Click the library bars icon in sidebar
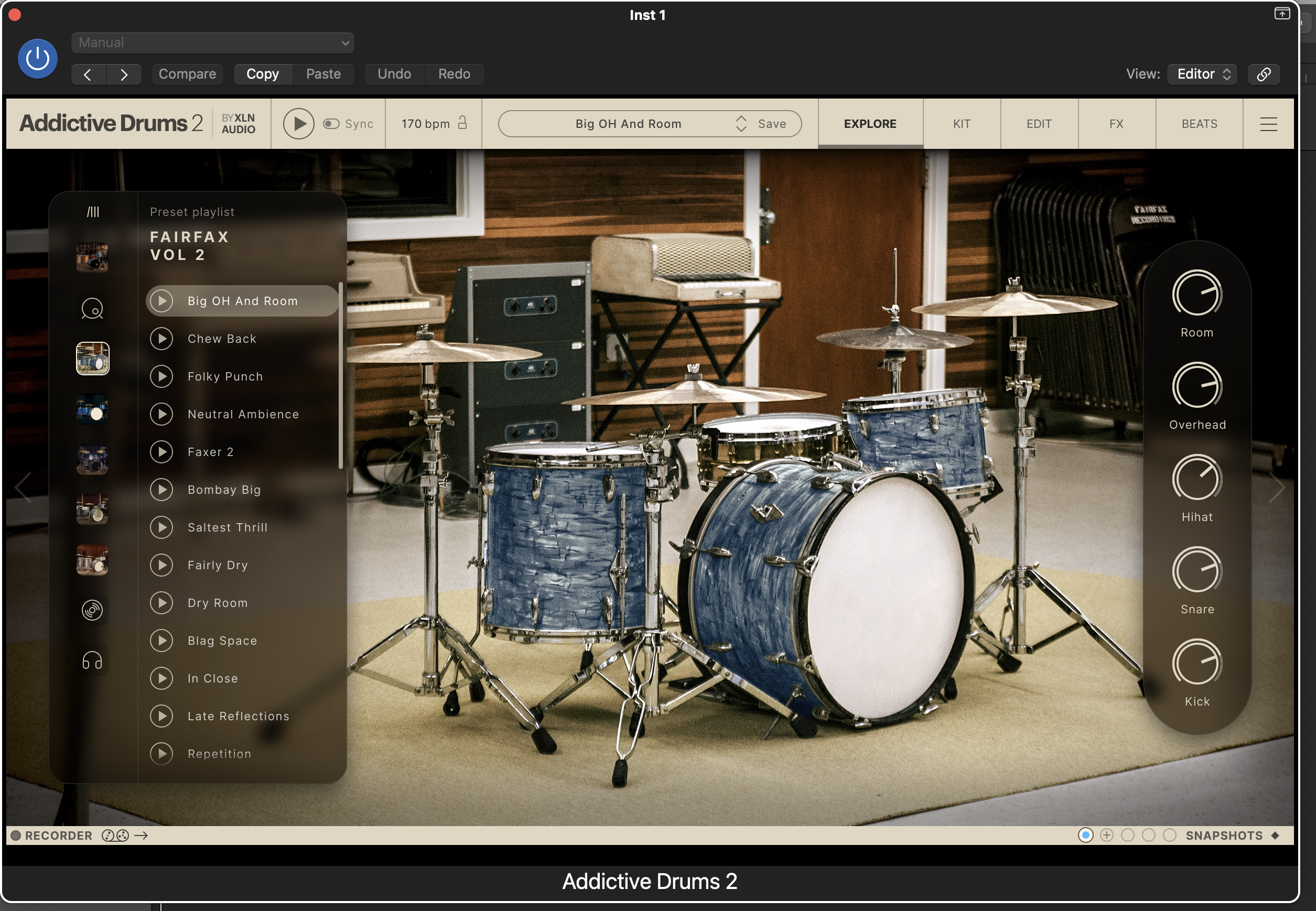Image resolution: width=1316 pixels, height=911 pixels. point(92,212)
